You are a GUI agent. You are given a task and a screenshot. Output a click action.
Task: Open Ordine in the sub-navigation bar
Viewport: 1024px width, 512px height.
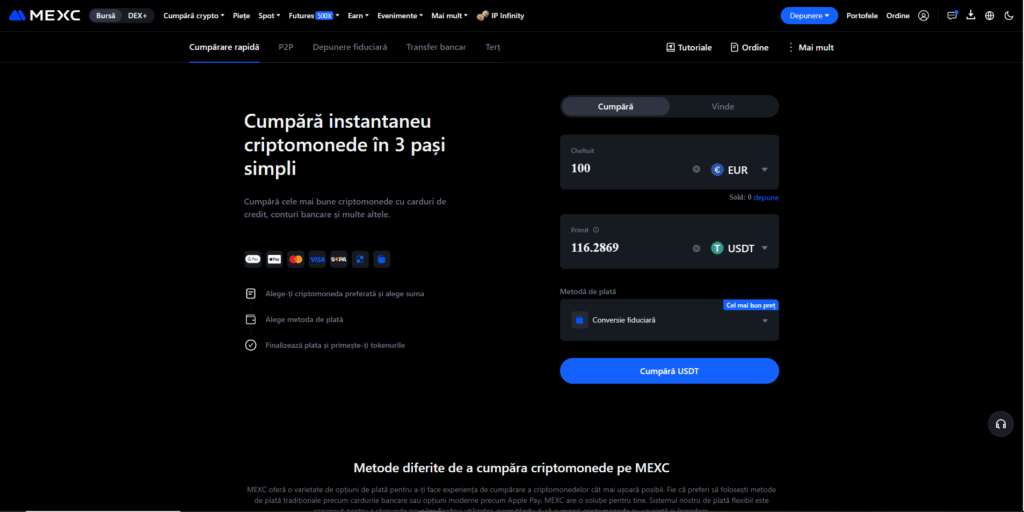(749, 48)
